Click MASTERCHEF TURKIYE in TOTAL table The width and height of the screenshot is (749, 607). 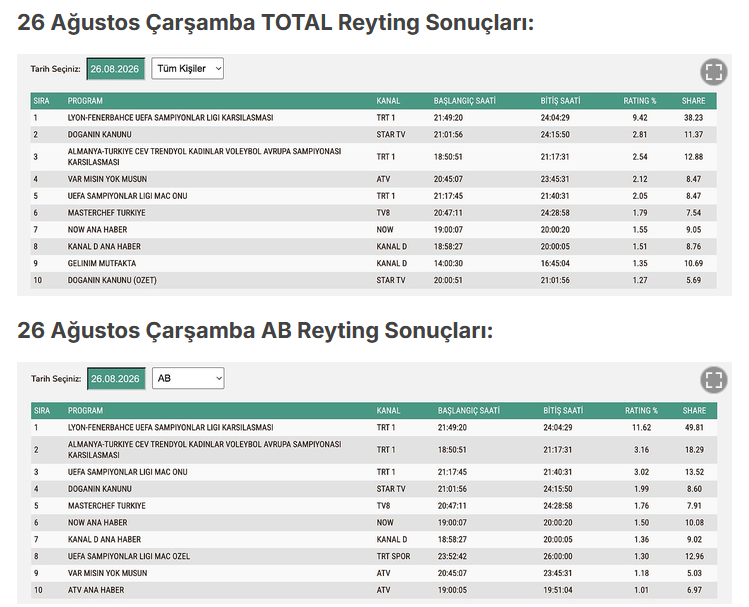[x=107, y=213]
